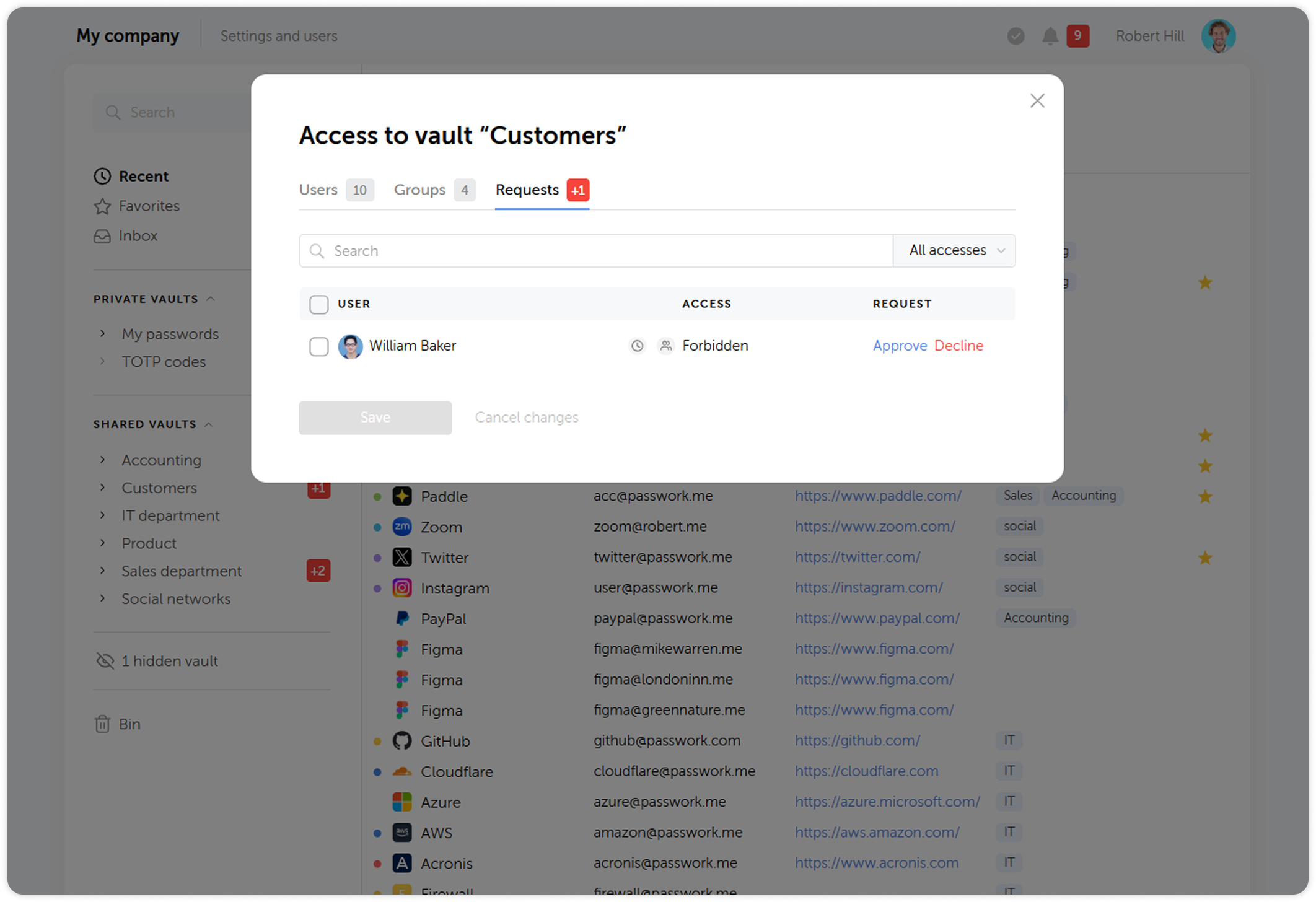Reveal the 1 hidden vault via eye icon
The width and height of the screenshot is (1316, 902).
(104, 660)
